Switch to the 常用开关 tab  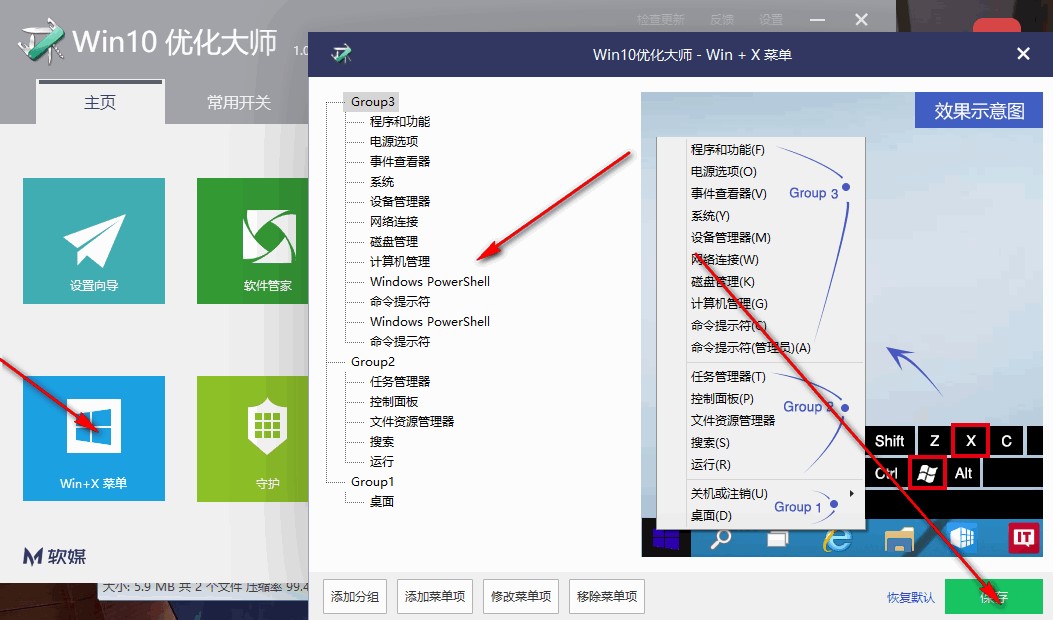[238, 102]
